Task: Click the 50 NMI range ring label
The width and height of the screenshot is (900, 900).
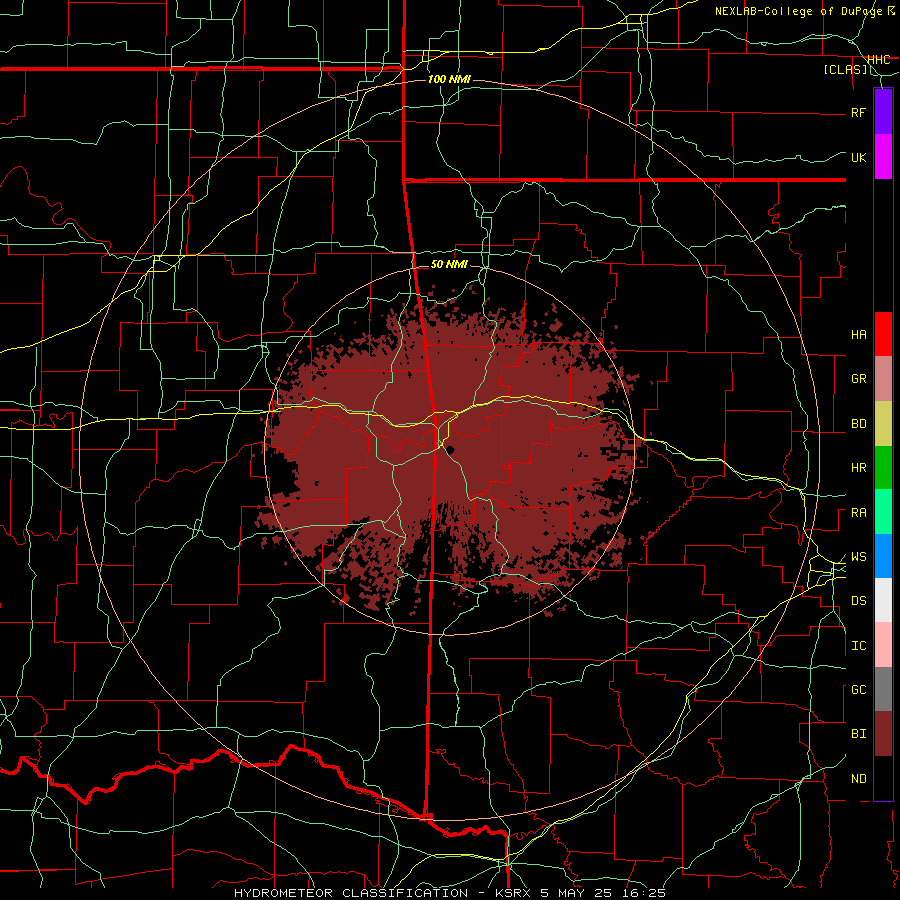Action: (449, 265)
